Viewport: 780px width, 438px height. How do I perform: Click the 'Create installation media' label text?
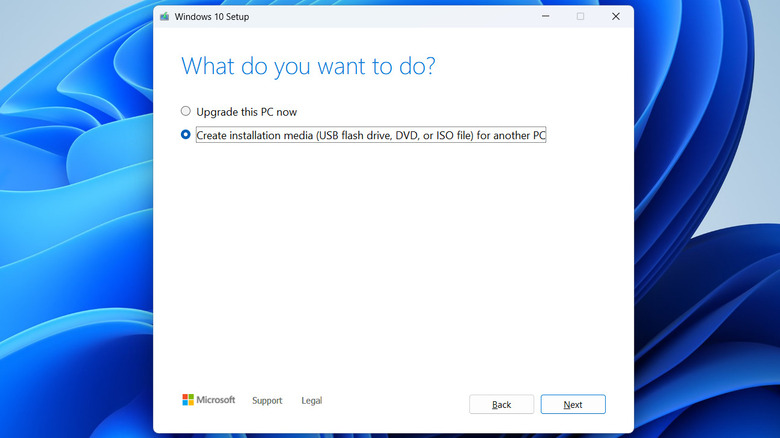371,135
